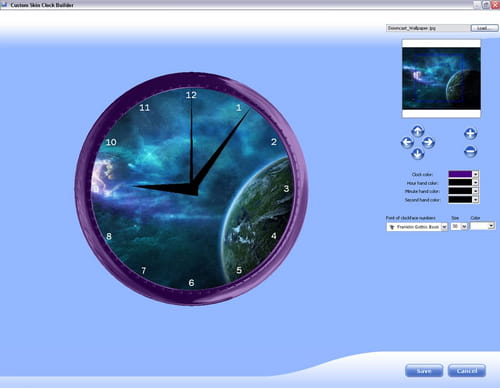Screen dimensions: 500x388
Task: Select the purple Clock color swatch
Action: pyautogui.click(x=460, y=174)
